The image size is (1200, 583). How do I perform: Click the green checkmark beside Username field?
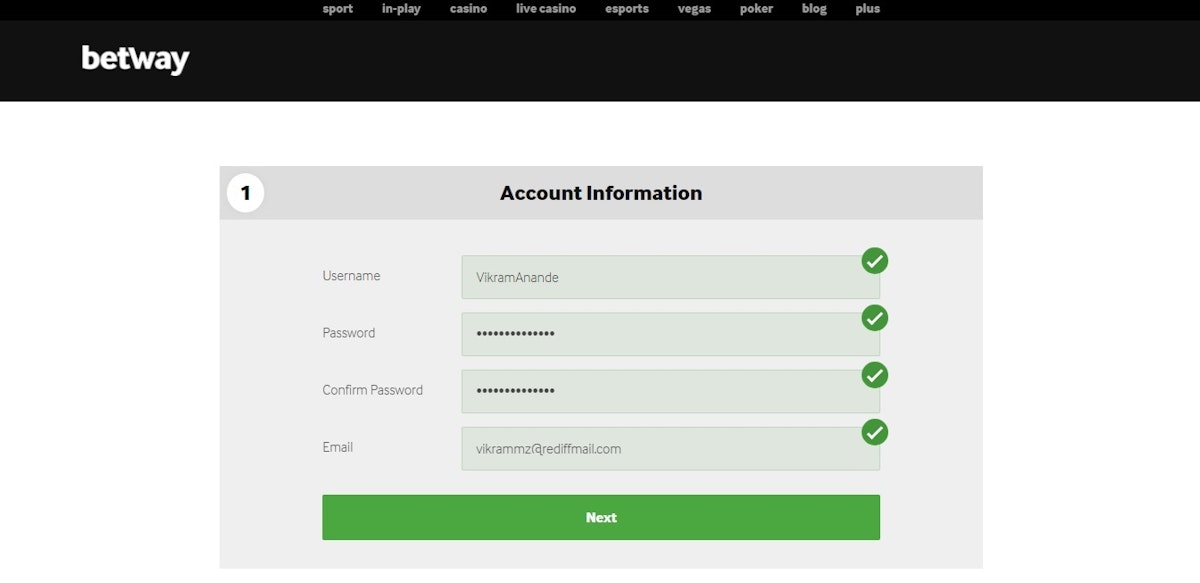point(875,261)
